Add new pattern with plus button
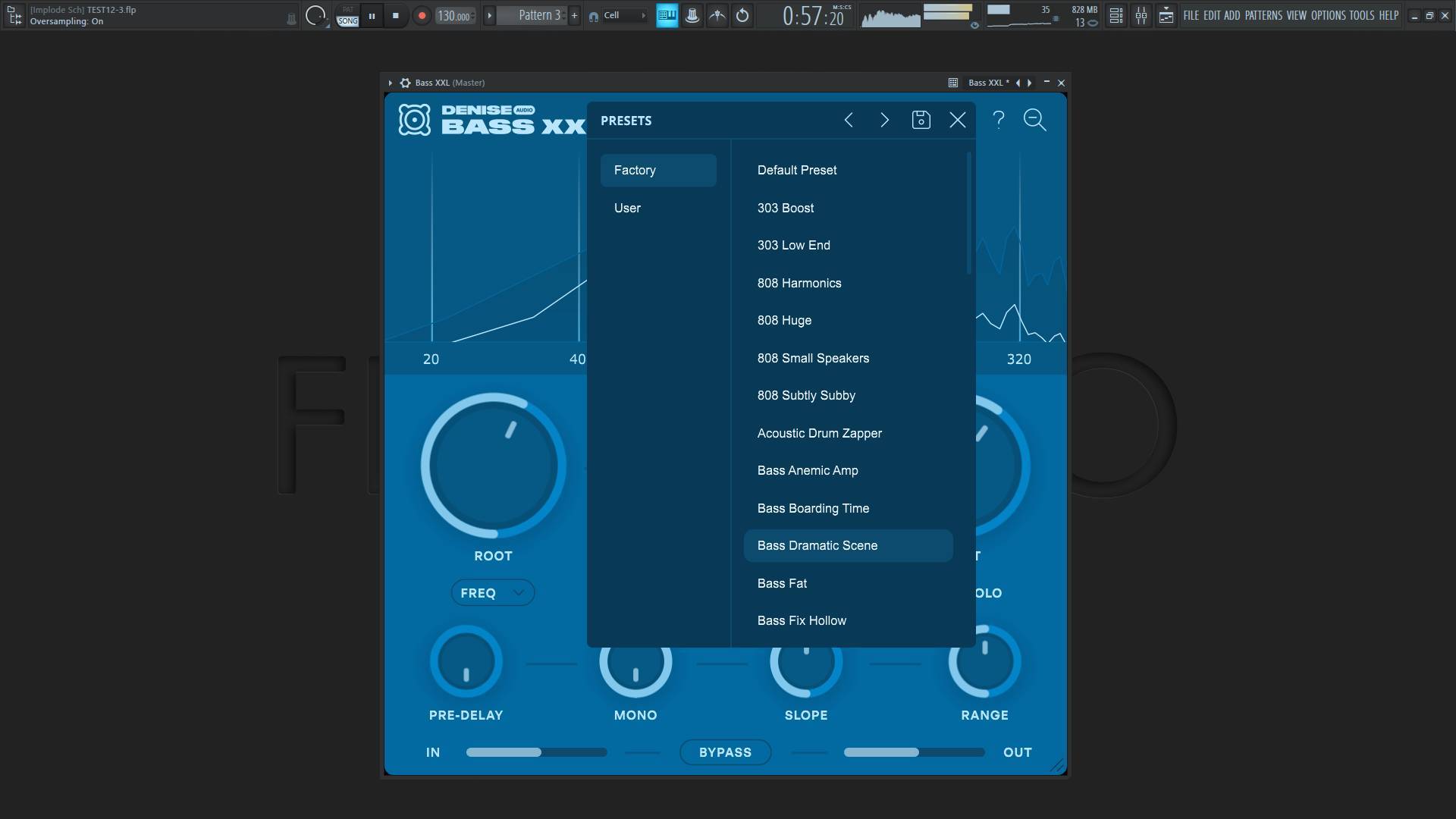1456x819 pixels. [x=574, y=15]
